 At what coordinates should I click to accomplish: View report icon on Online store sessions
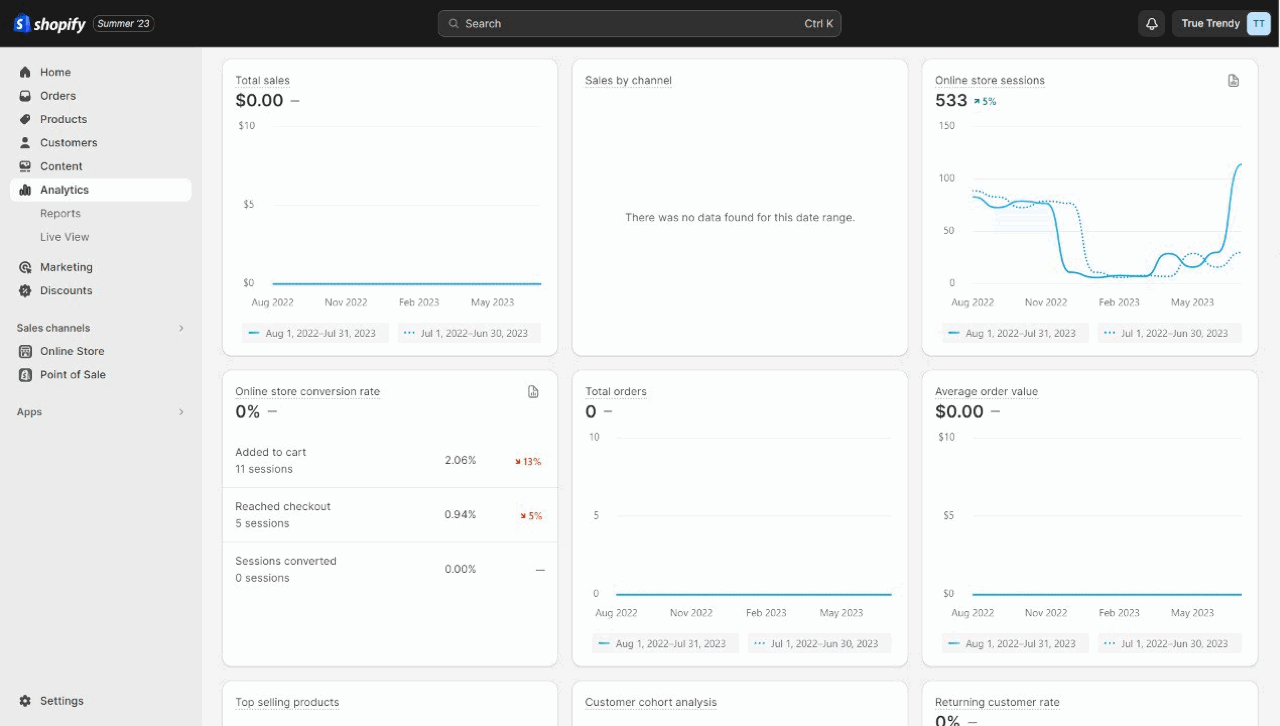point(1233,81)
